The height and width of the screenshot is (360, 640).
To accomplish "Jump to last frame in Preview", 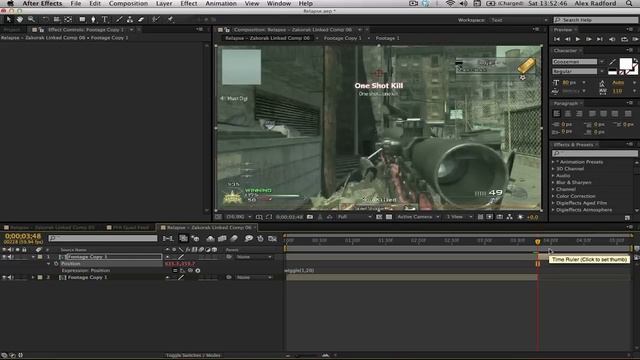I will click(x=600, y=39).
